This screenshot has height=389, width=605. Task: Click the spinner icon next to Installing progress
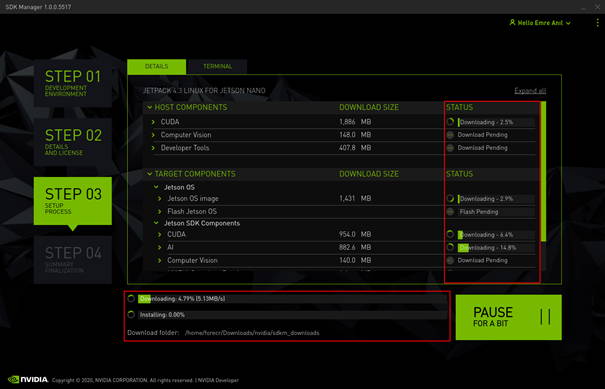[x=131, y=315]
